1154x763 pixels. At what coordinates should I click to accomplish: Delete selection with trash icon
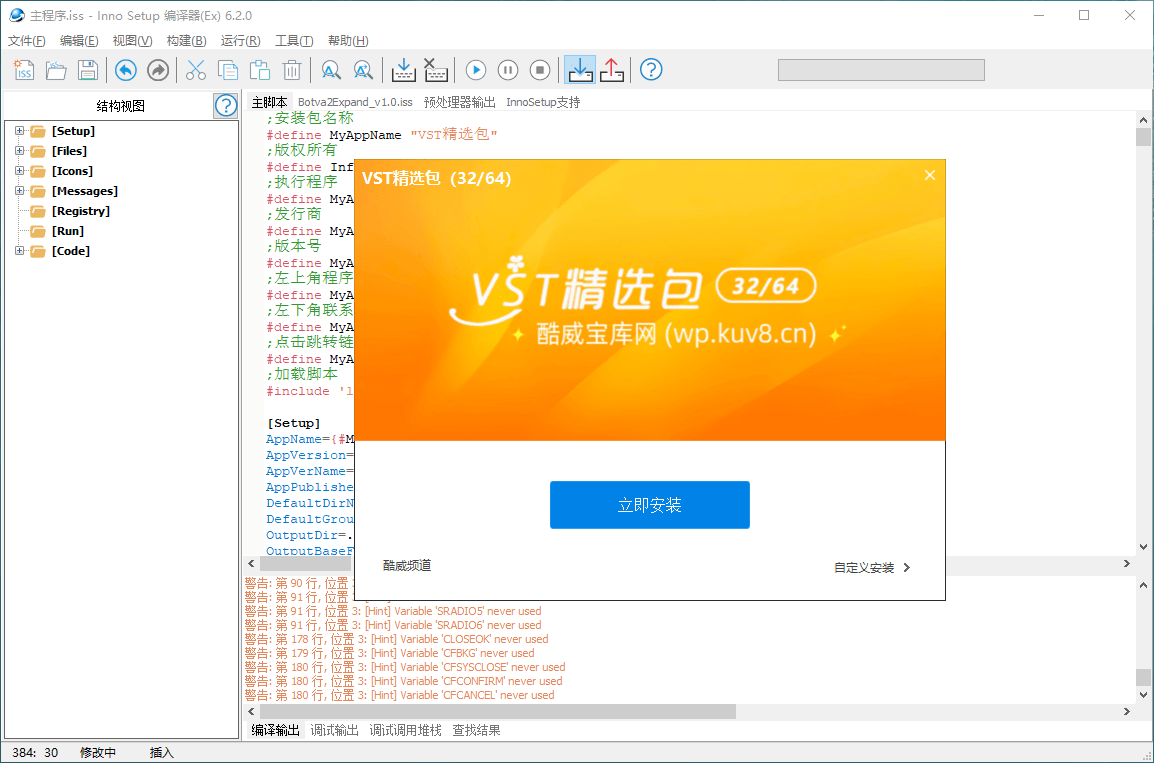[292, 70]
